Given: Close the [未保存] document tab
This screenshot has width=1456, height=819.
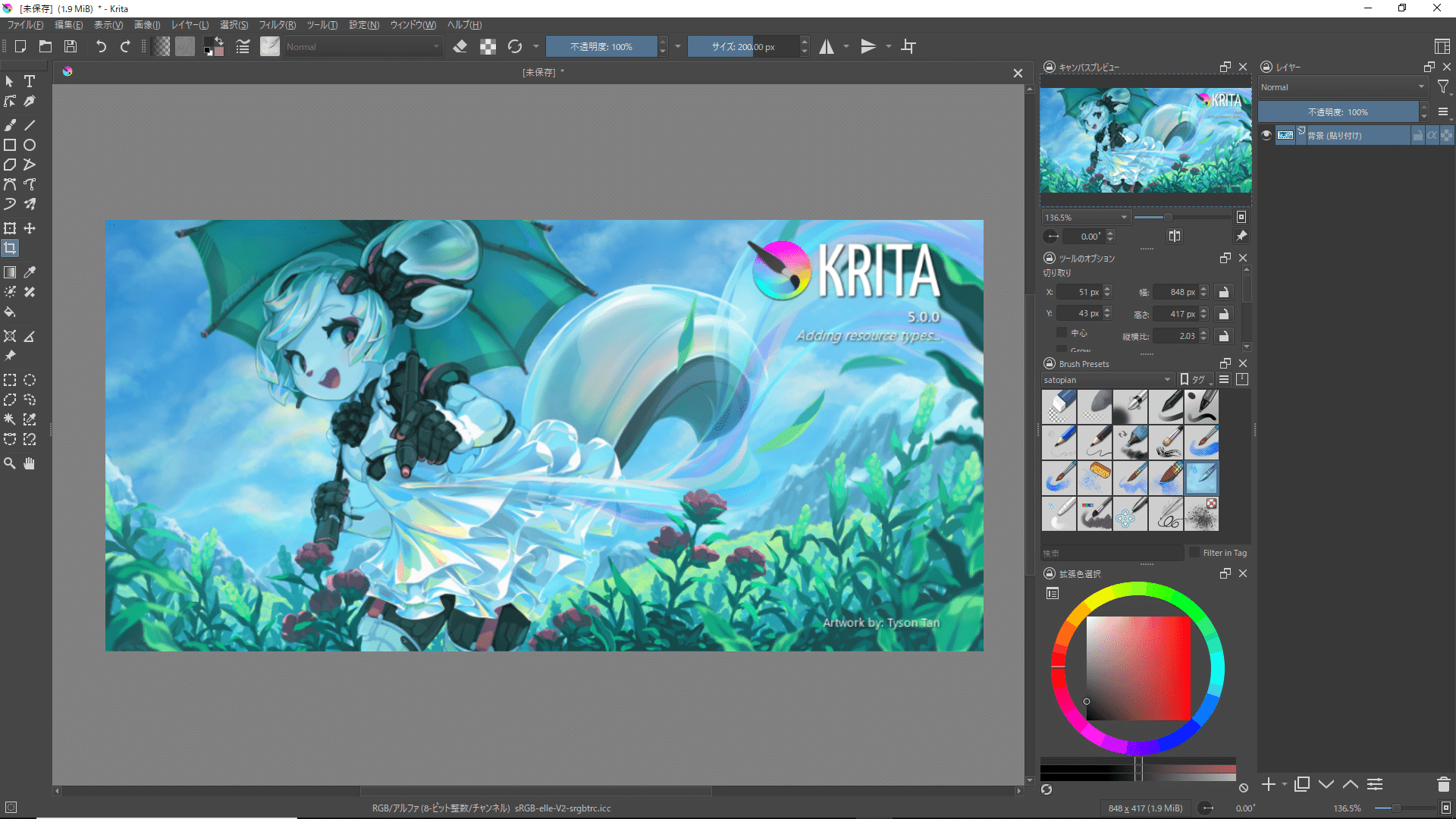Looking at the screenshot, I should tap(1018, 73).
